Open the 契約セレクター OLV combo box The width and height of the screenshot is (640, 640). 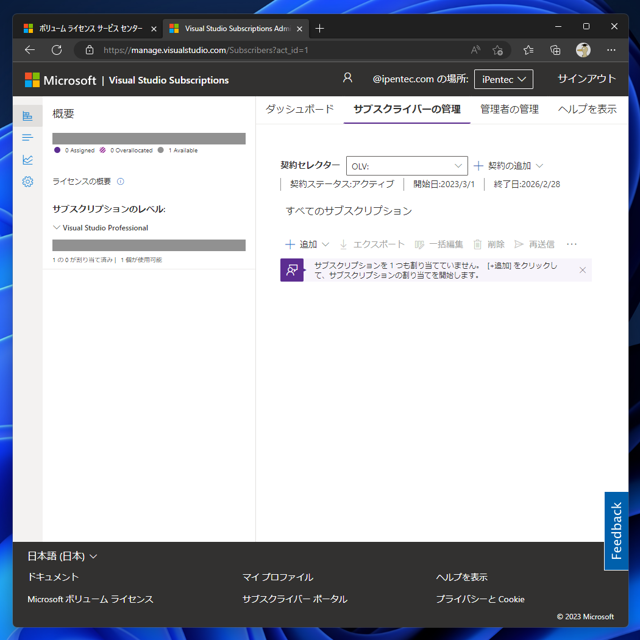tap(407, 166)
